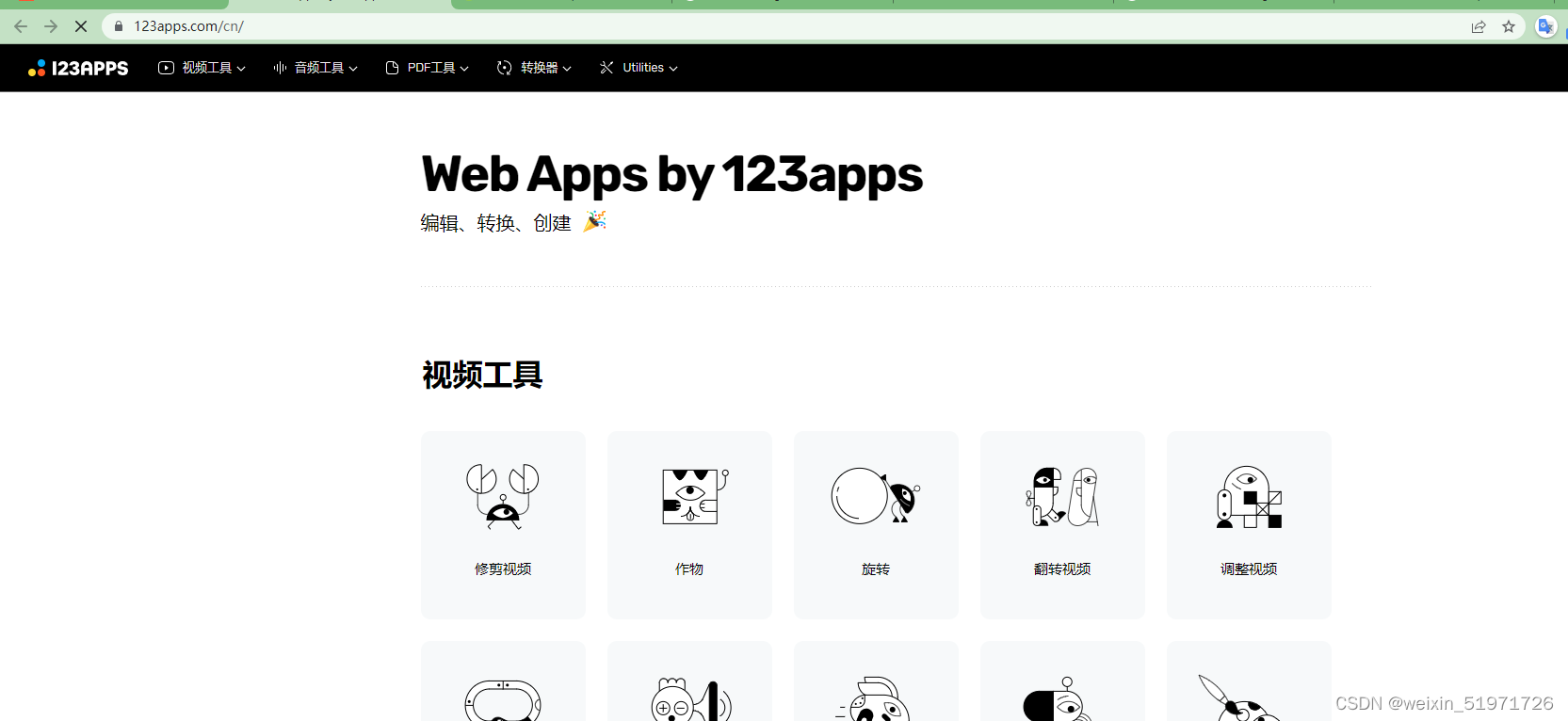Image resolution: width=1568 pixels, height=721 pixels.
Task: Bookmark this page with the star icon
Action: (1509, 26)
